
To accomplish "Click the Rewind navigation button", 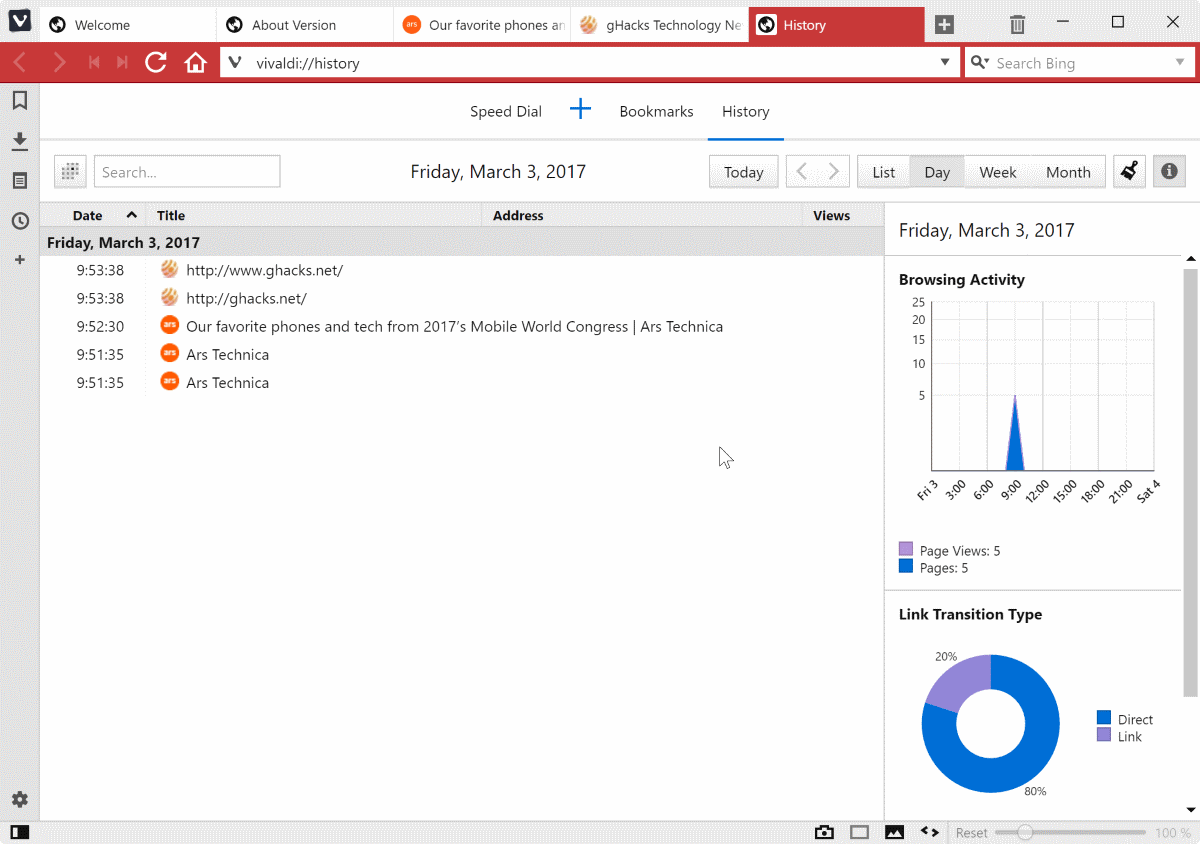I will click(x=93, y=63).
